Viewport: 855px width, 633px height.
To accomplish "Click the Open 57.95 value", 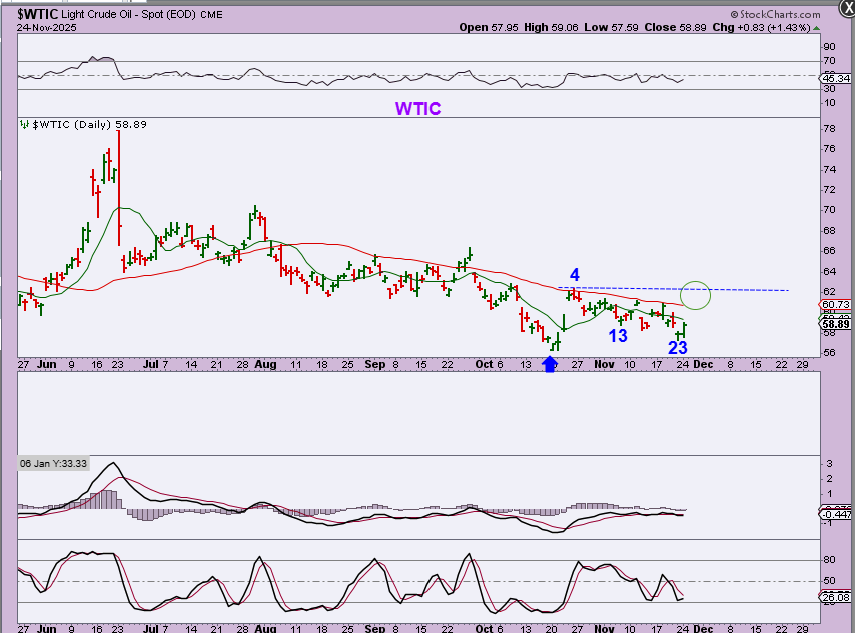I will [489, 27].
